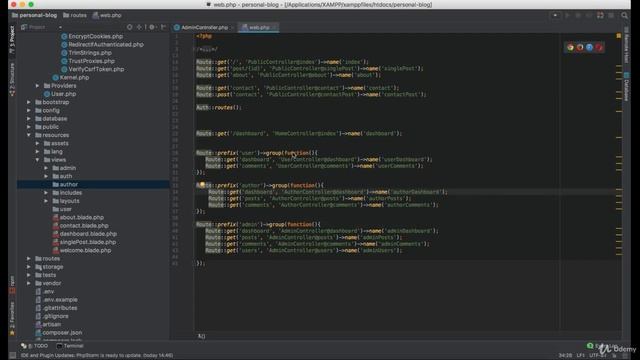Expand the public folder
The image size is (640, 360).
29,127
